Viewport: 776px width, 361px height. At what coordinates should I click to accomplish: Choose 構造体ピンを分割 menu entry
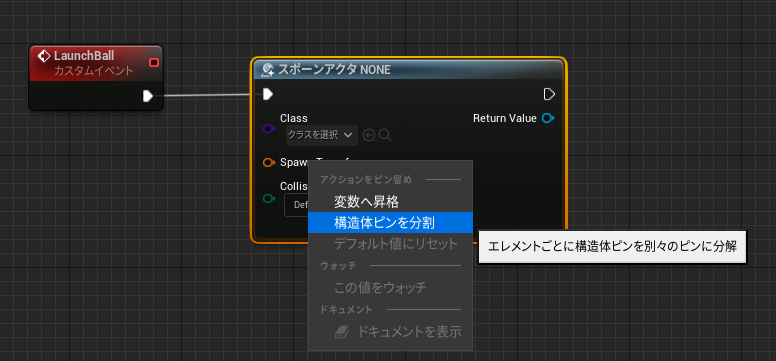390,223
